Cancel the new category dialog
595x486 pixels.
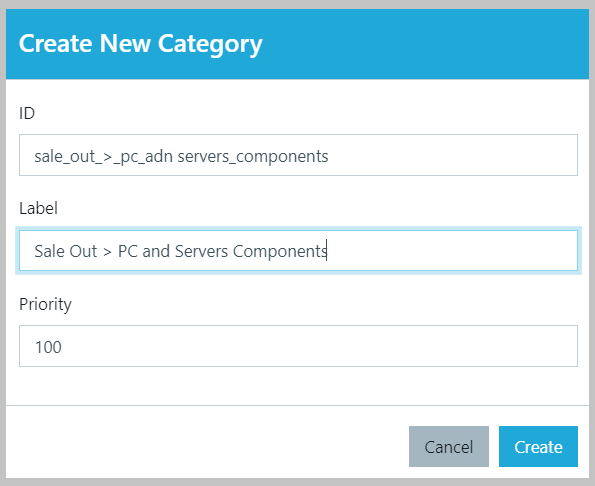point(449,447)
